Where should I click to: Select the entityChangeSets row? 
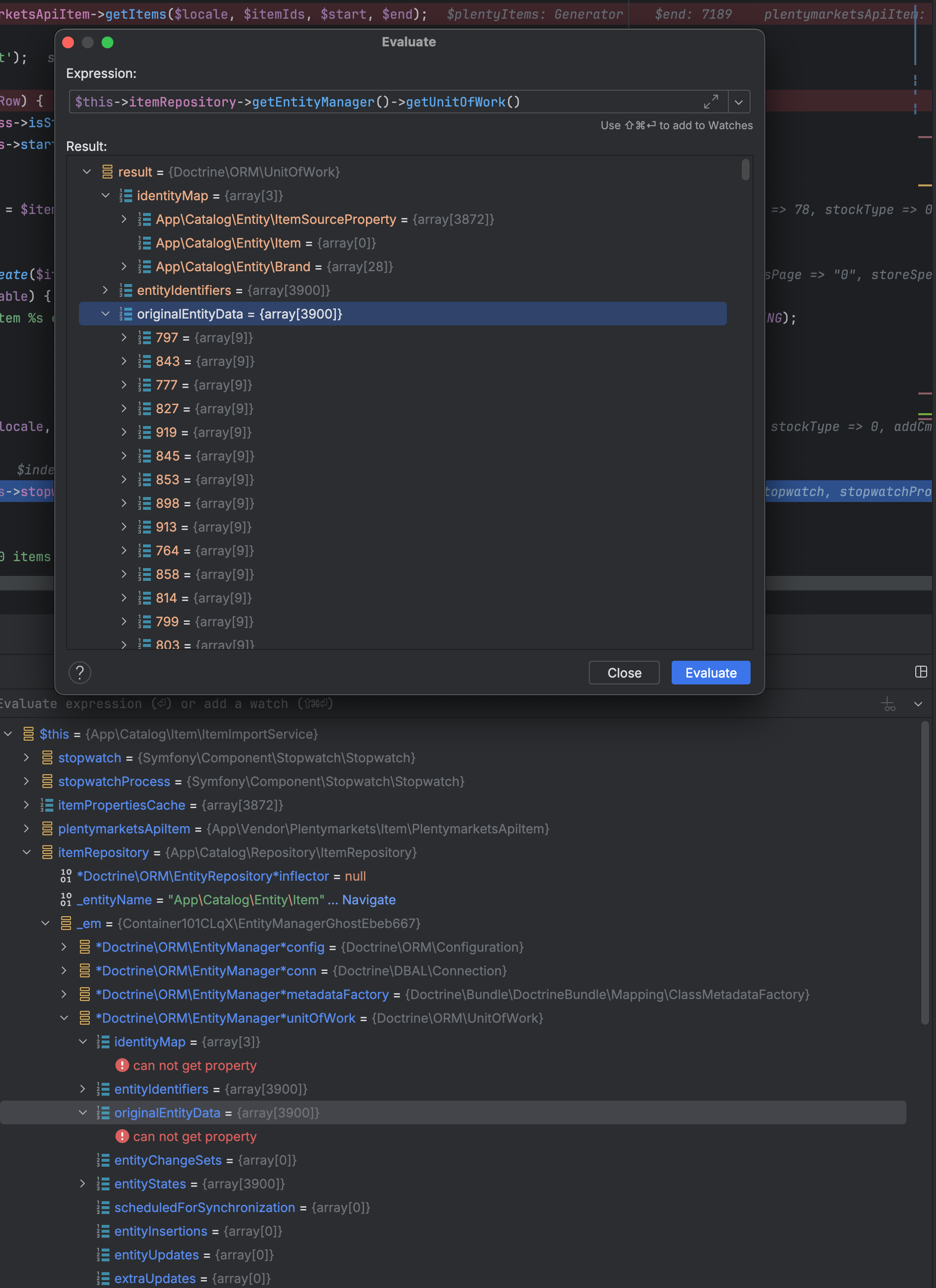[453, 1160]
